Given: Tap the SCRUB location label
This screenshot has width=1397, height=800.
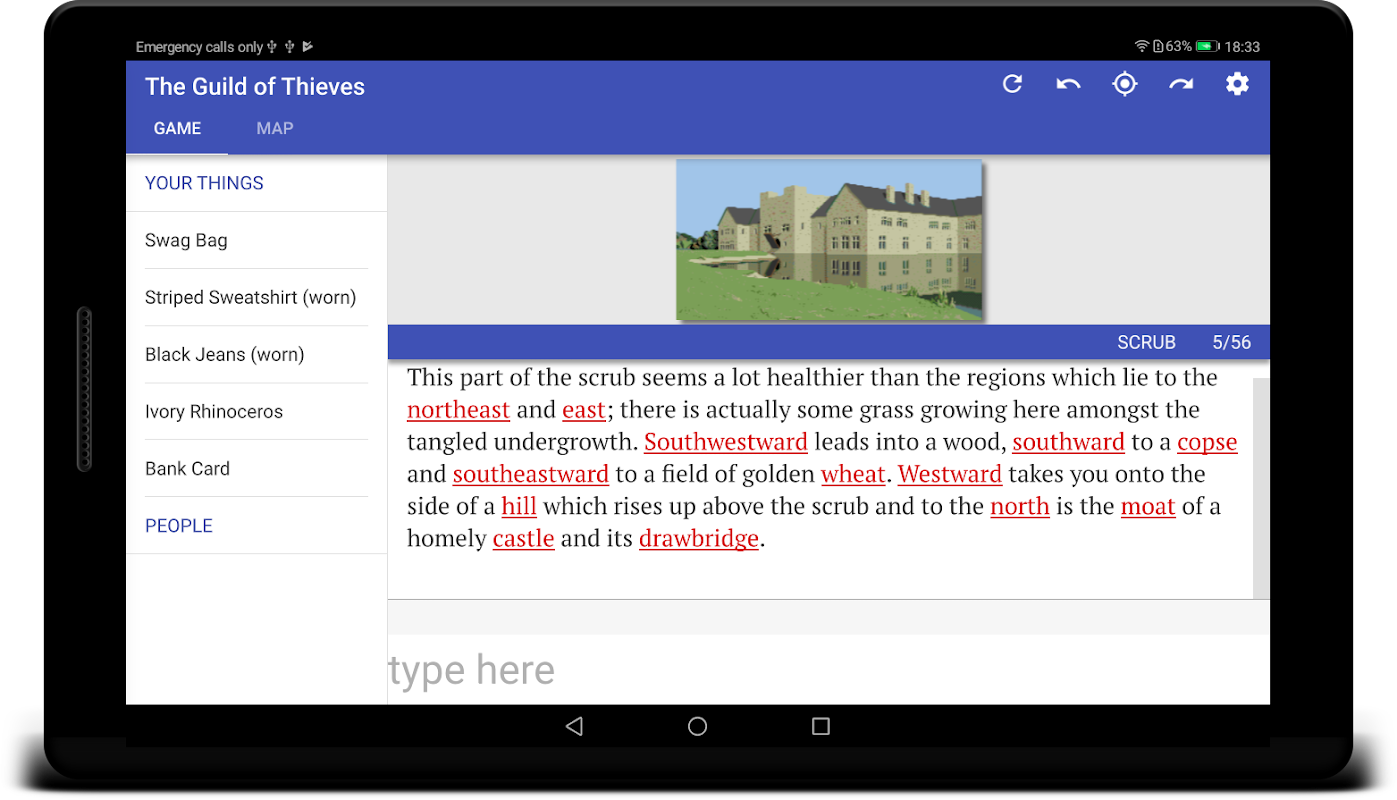Looking at the screenshot, I should [1146, 342].
